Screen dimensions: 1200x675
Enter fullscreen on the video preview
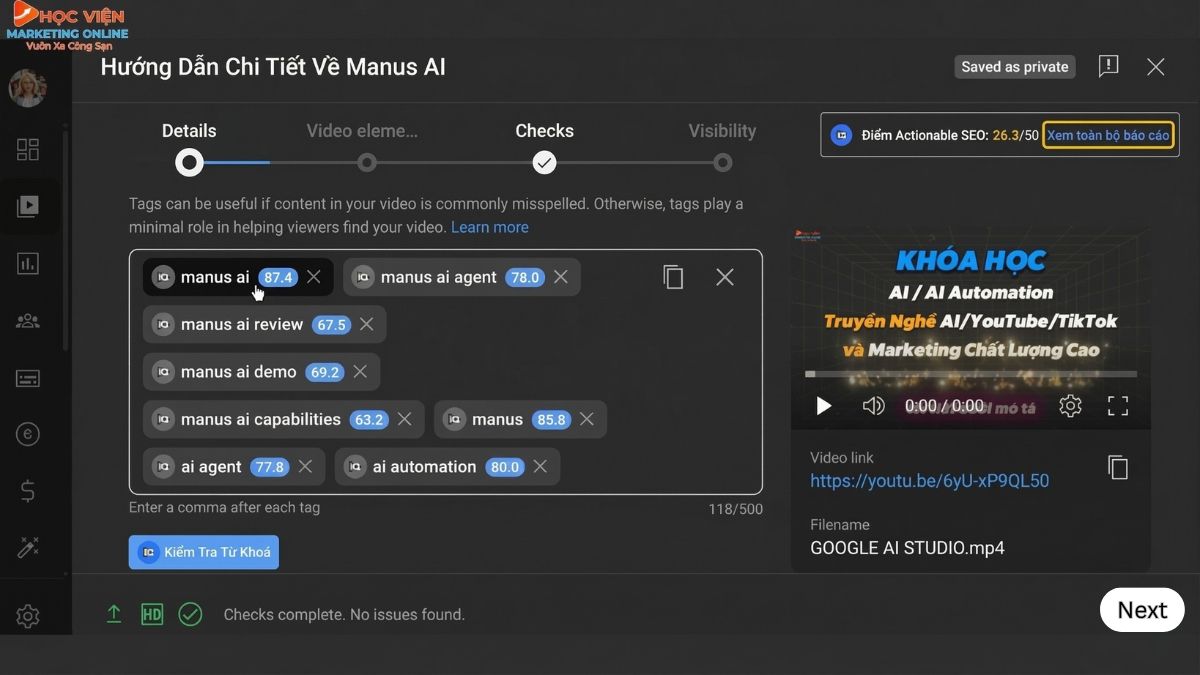click(1117, 406)
